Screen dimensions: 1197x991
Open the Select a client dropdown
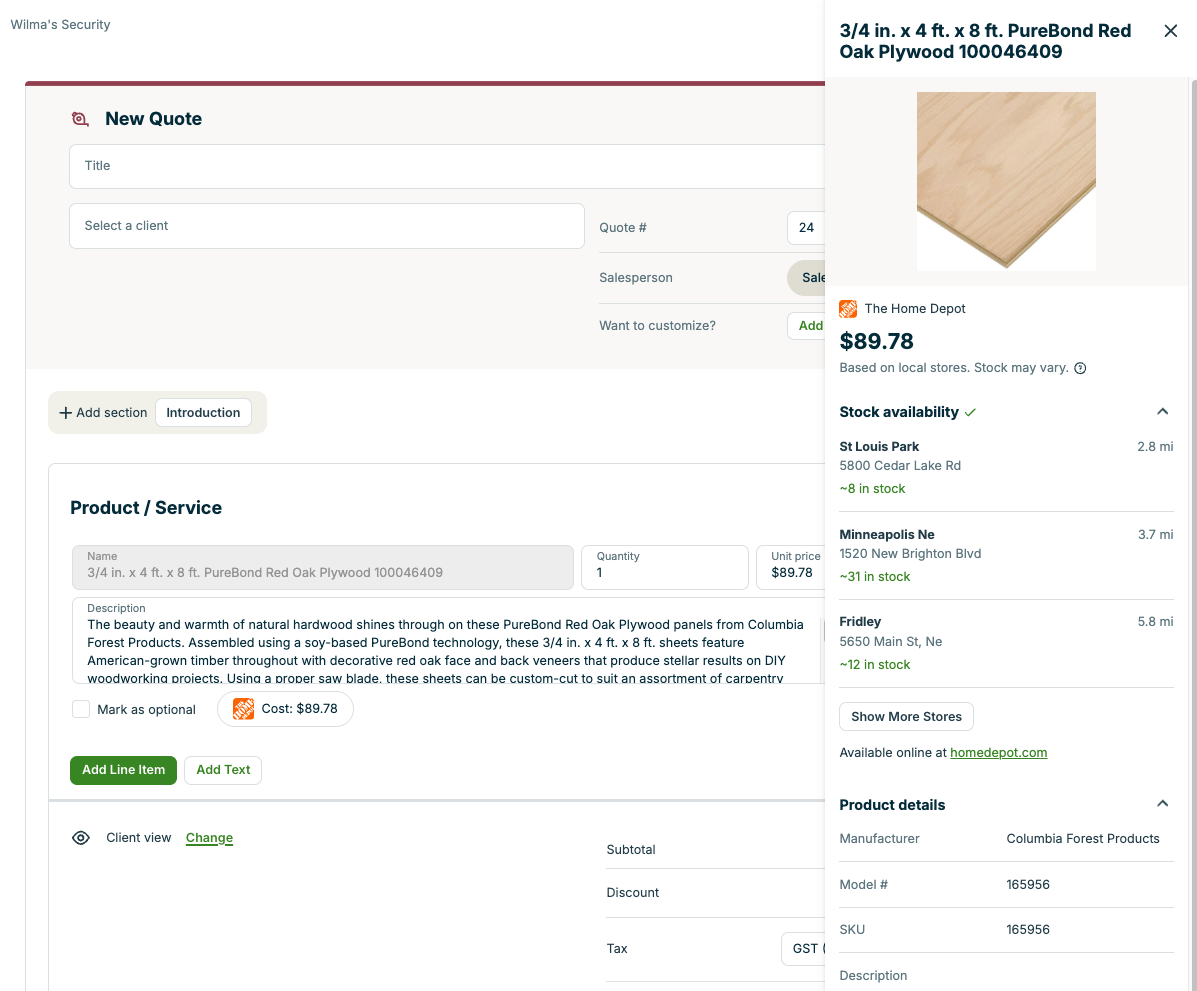[x=326, y=226]
